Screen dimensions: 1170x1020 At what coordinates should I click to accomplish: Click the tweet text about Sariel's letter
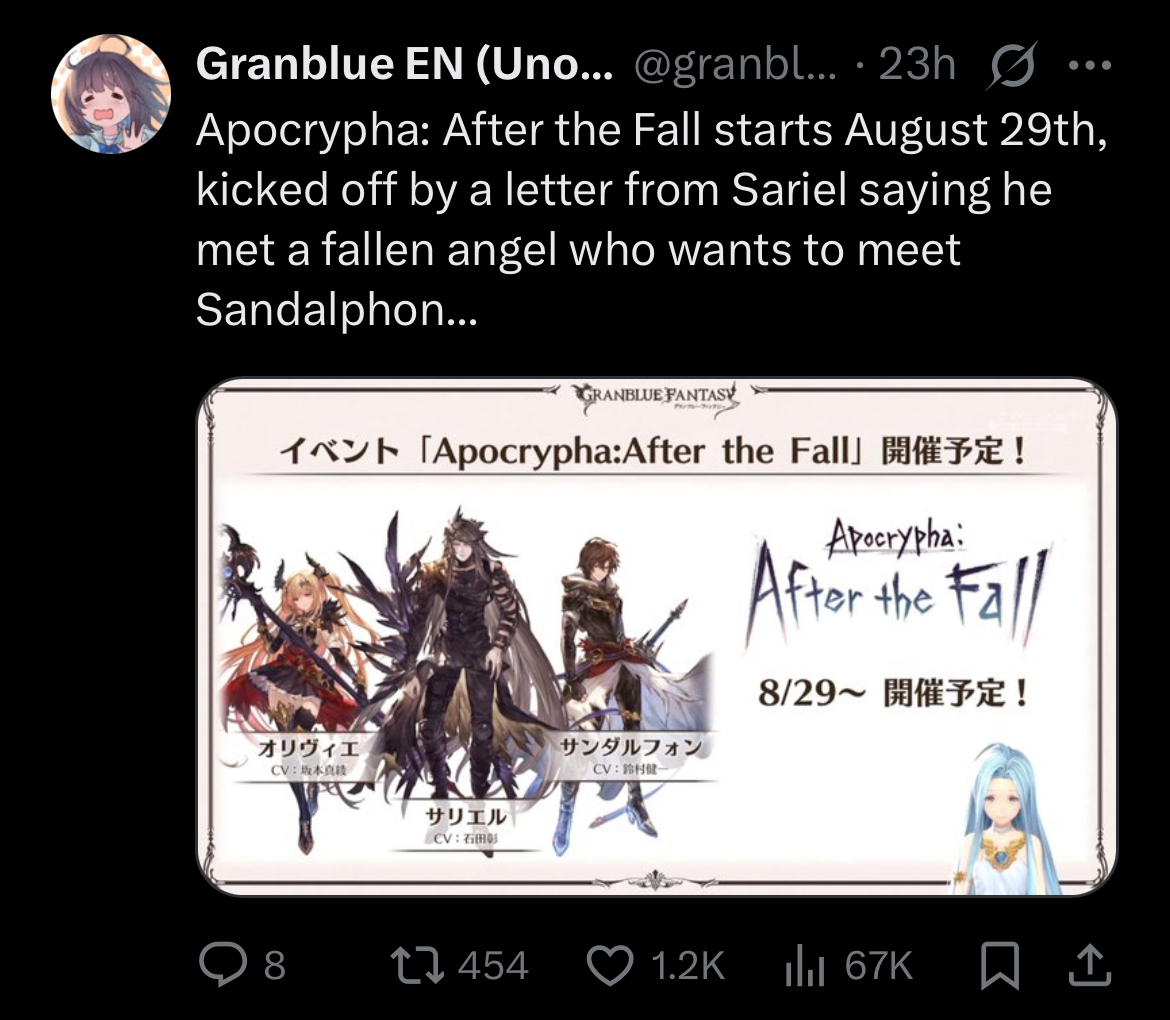pos(651,219)
